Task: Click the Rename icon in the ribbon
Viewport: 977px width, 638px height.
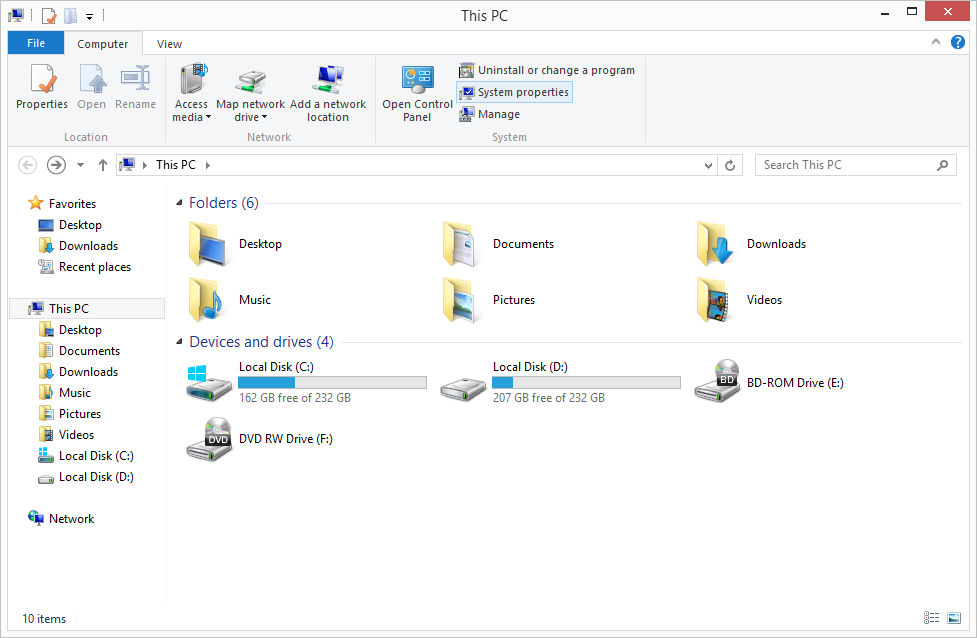Action: click(x=135, y=90)
